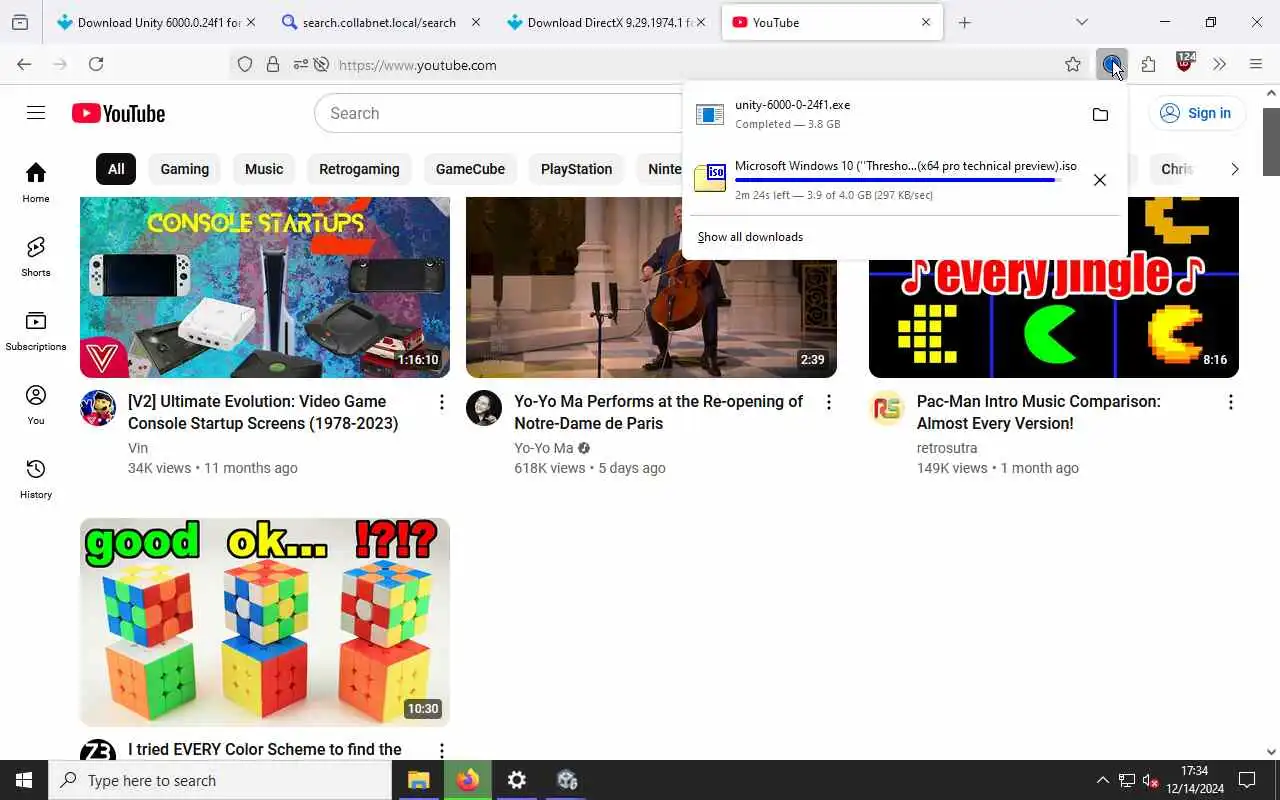Show hidden system tray icons
This screenshot has width=1280, height=800.
click(x=1102, y=780)
